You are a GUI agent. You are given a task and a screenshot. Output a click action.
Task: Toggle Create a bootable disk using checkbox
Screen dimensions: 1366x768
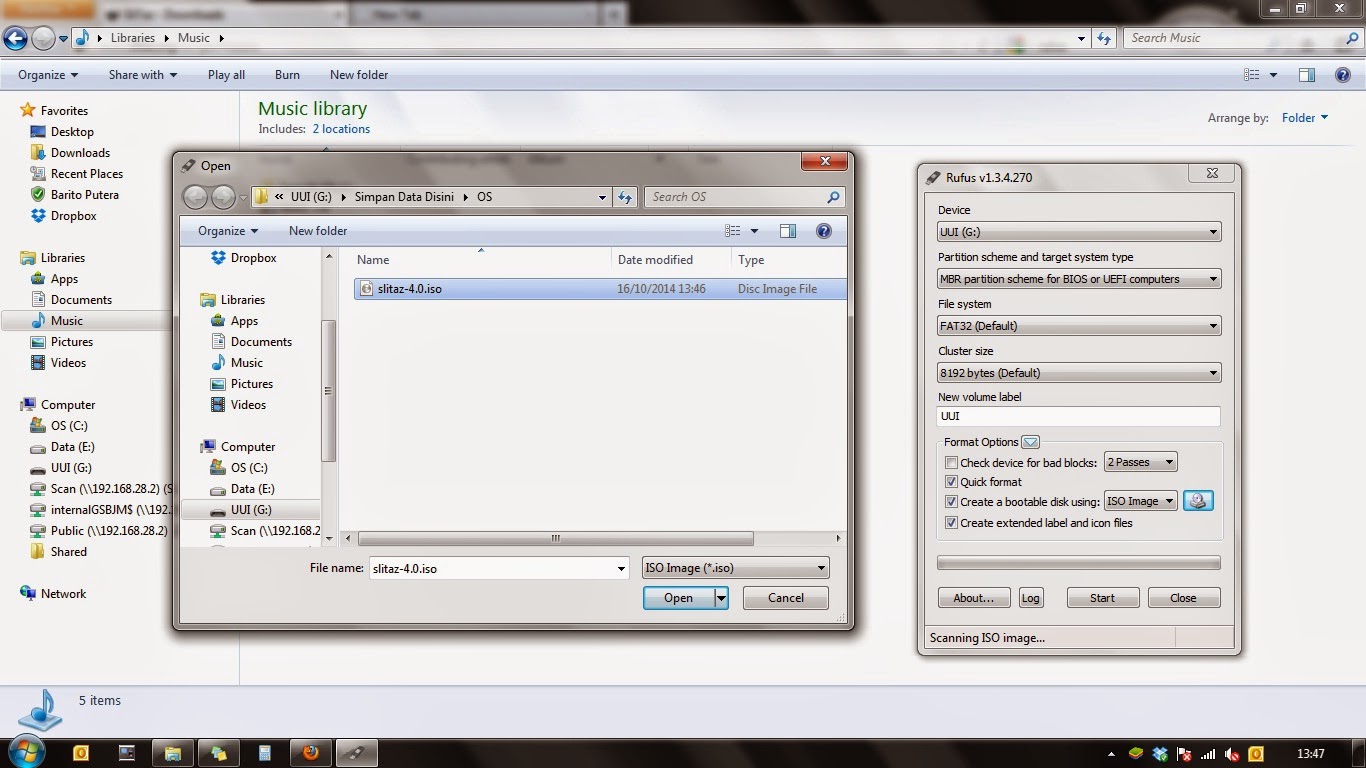[951, 502]
